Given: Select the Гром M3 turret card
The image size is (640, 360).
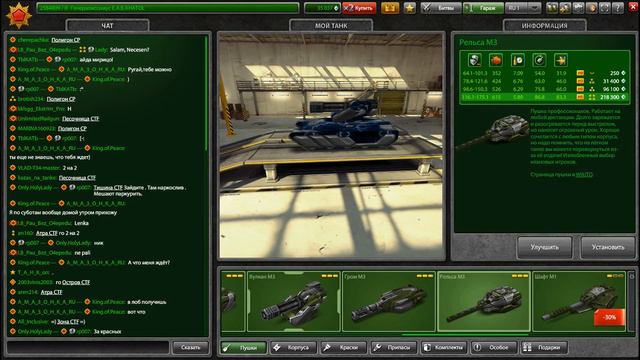Looking at the screenshot, I should (389, 301).
